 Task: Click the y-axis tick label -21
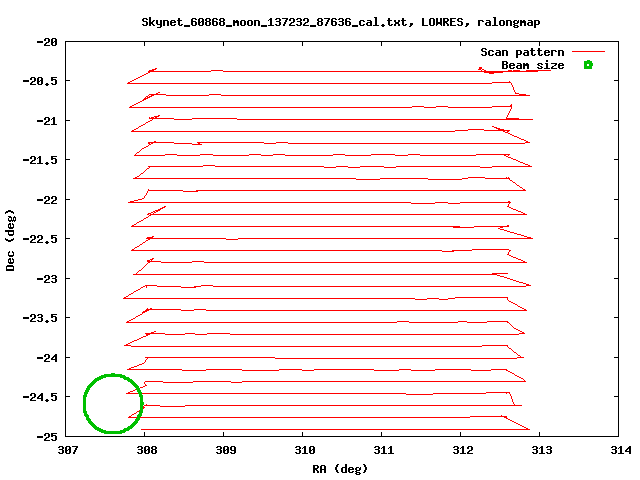47,121
